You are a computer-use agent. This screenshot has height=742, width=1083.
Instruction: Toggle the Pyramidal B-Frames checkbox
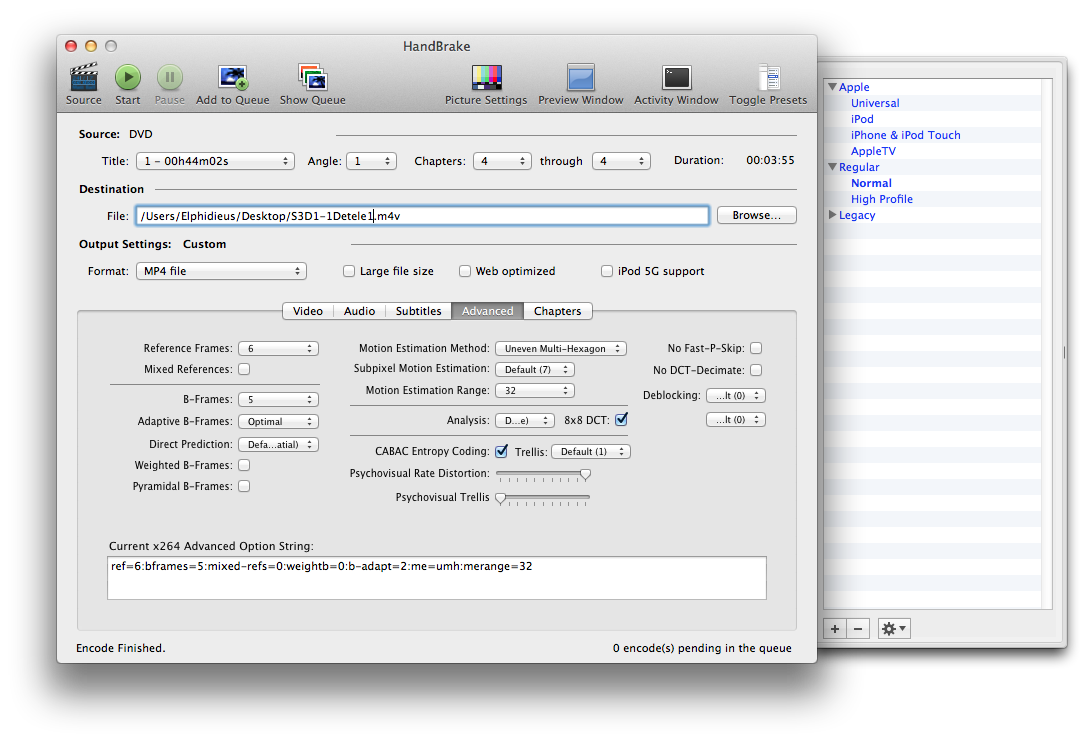coord(244,486)
